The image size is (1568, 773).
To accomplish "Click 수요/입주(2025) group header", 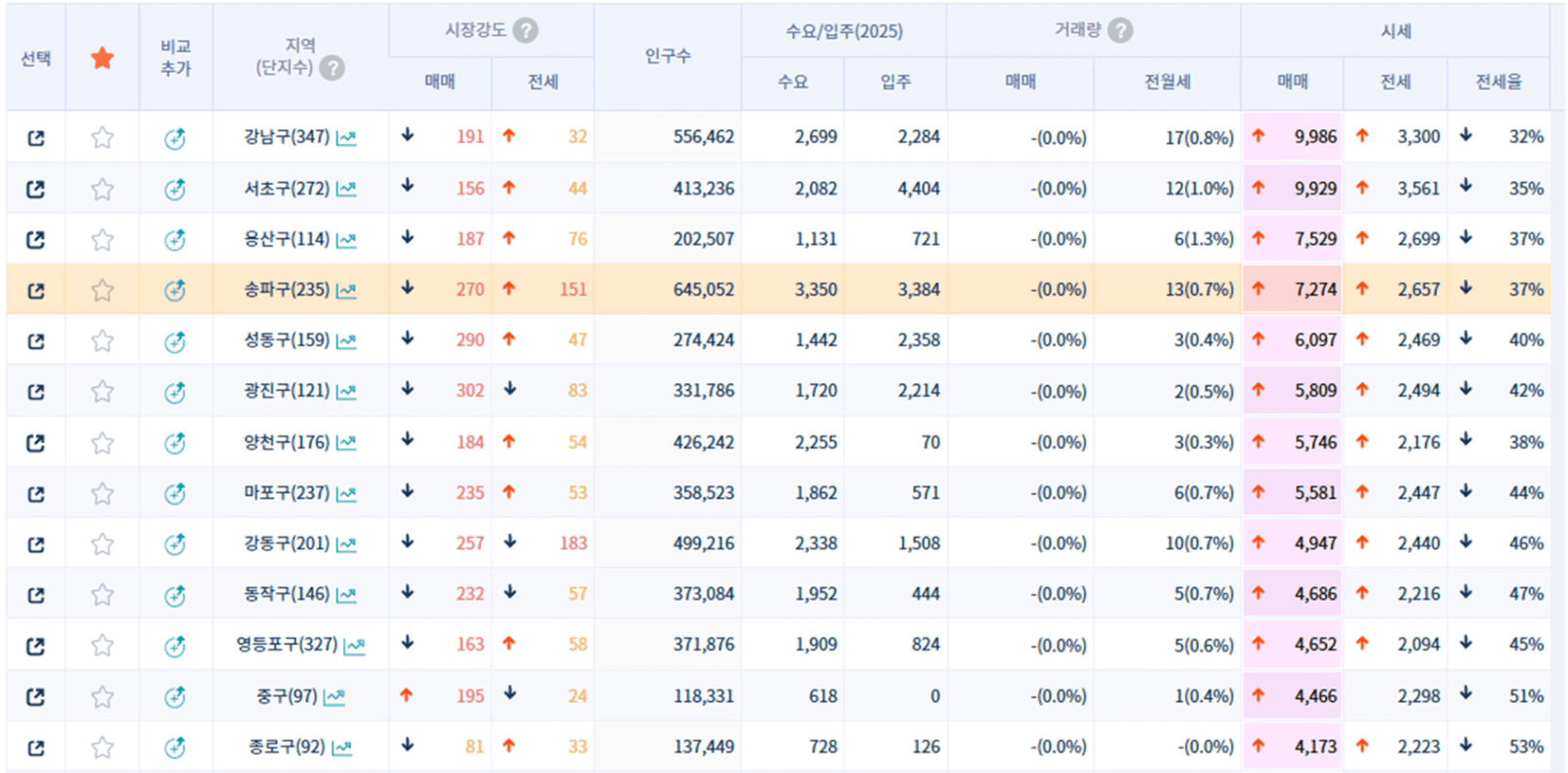I will (x=843, y=31).
